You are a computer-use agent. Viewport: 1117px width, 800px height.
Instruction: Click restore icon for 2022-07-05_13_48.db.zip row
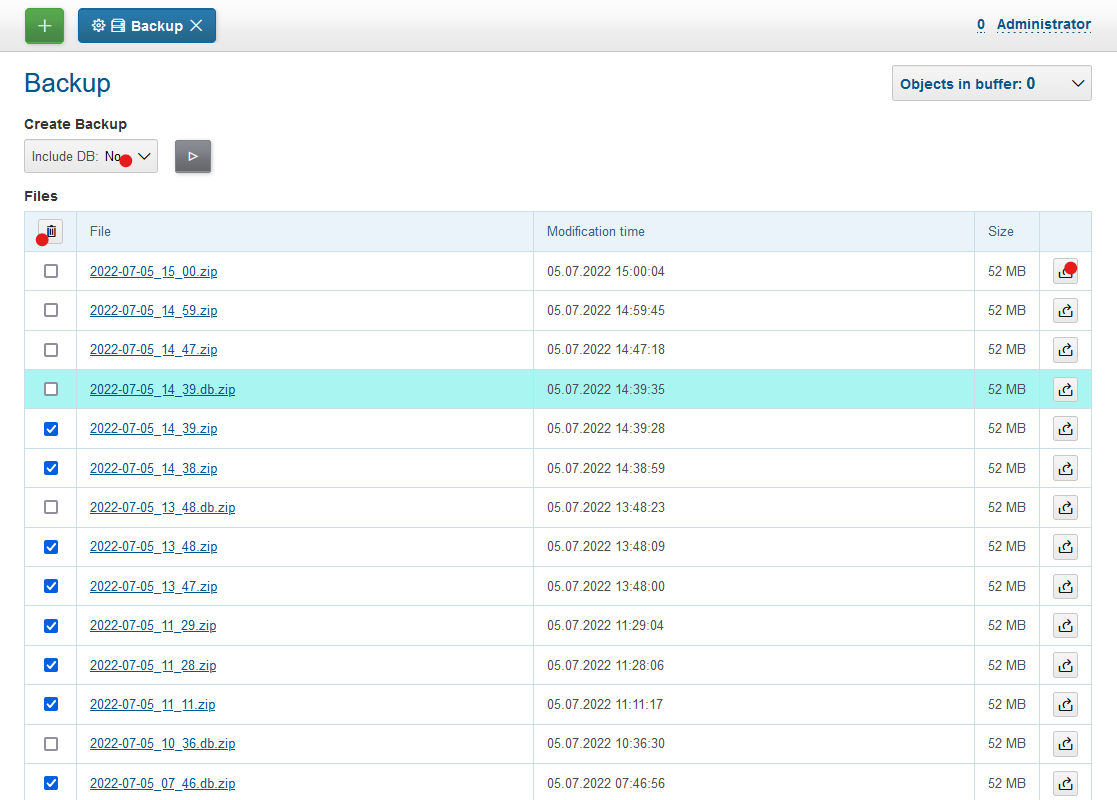[x=1065, y=507]
